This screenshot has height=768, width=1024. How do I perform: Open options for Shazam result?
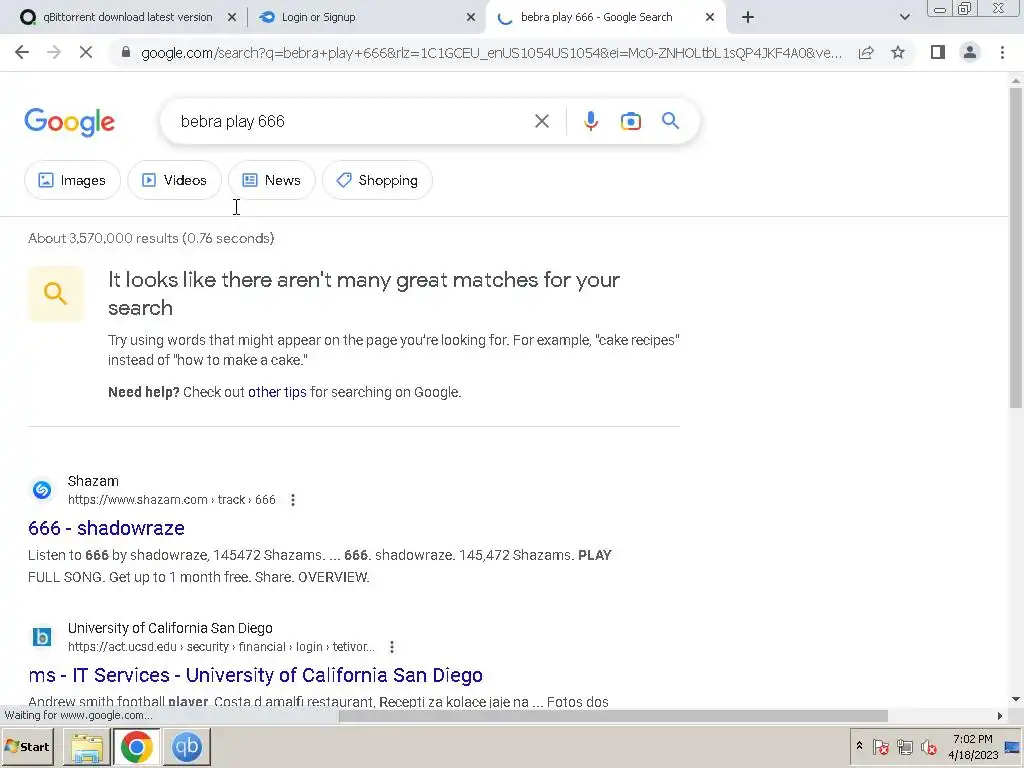[x=293, y=500]
